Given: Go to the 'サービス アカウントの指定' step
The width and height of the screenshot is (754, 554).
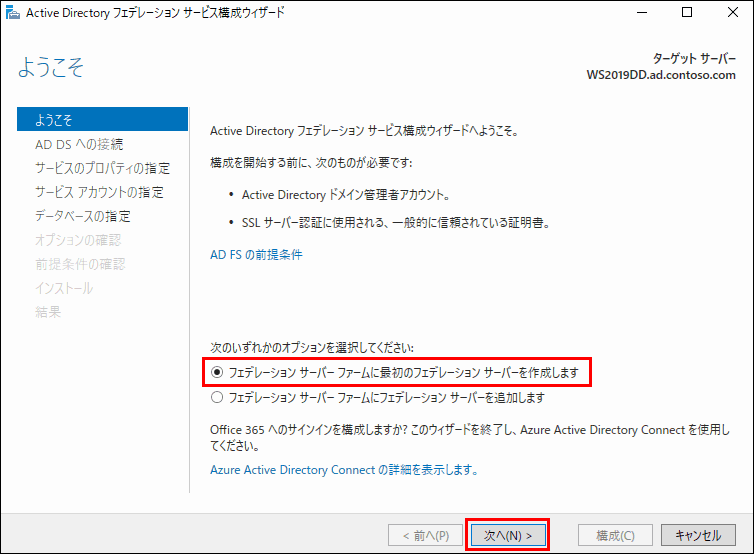Looking at the screenshot, I should click(x=100, y=192).
